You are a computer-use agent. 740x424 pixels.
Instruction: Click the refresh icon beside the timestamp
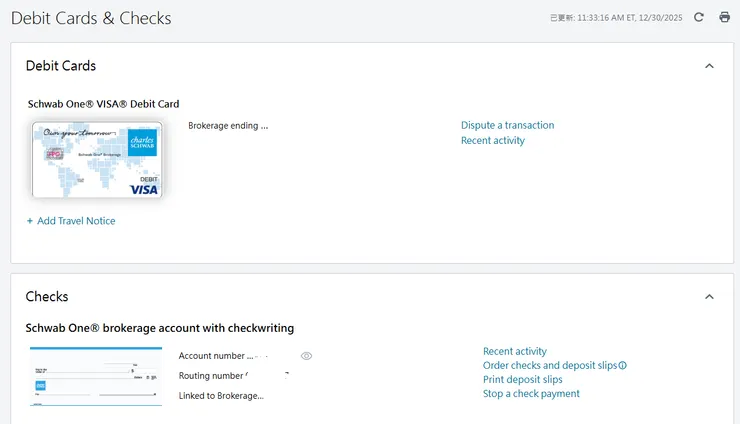(x=699, y=17)
